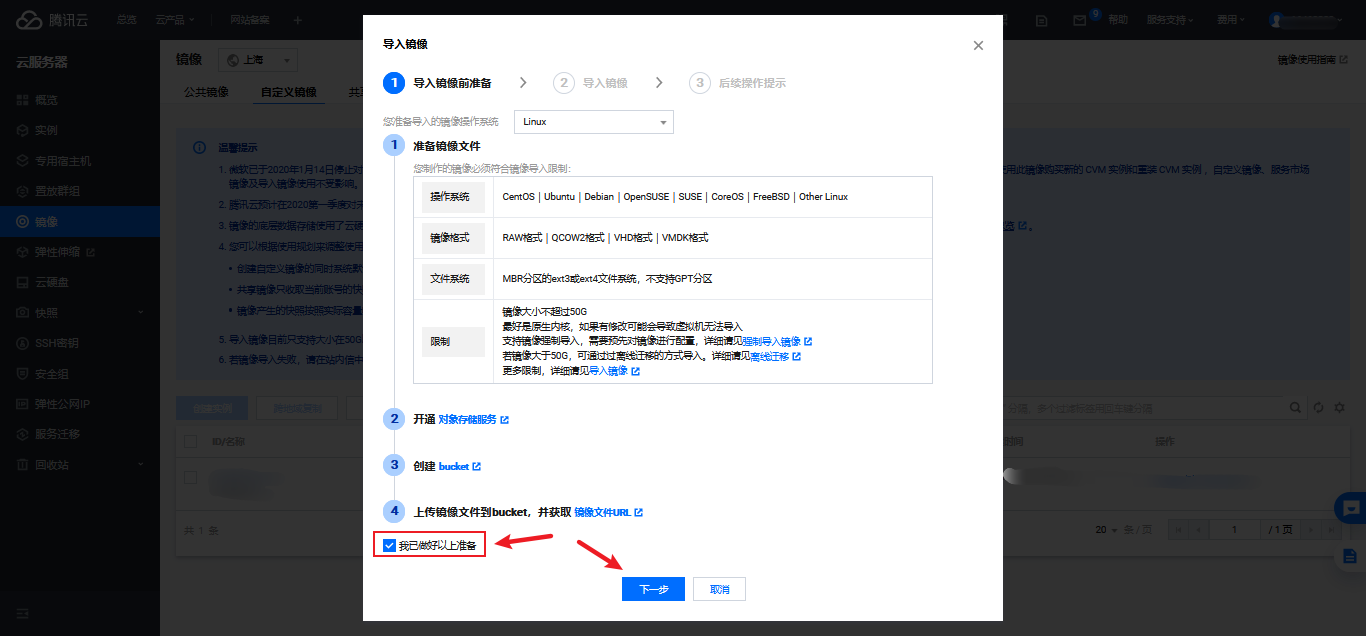Click the user avatar icon

click(1277, 20)
